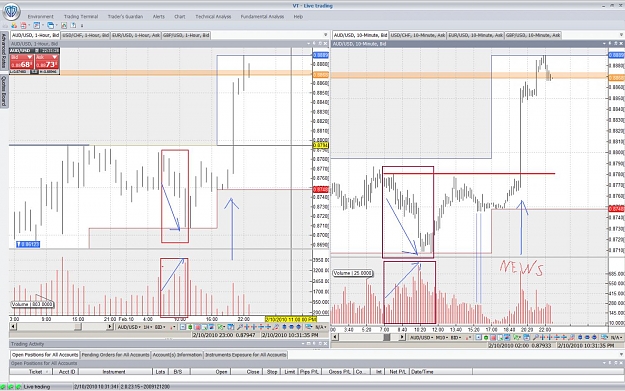Click calendar-like icon in right chart toolbar
This screenshot has width=625, height=391.
tap(526, 338)
